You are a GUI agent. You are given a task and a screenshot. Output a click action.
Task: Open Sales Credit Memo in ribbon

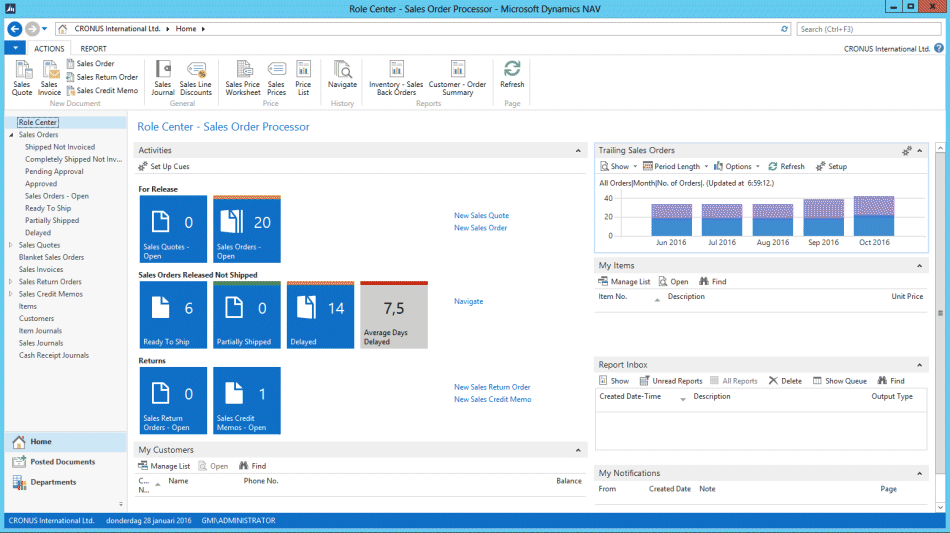tap(102, 91)
